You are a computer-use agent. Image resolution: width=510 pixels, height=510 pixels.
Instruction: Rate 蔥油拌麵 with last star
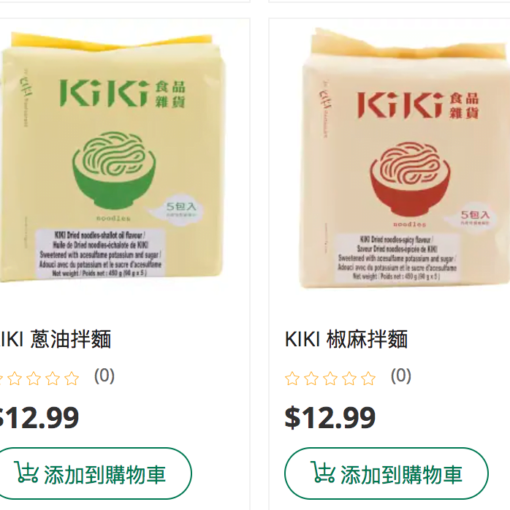pos(72,379)
